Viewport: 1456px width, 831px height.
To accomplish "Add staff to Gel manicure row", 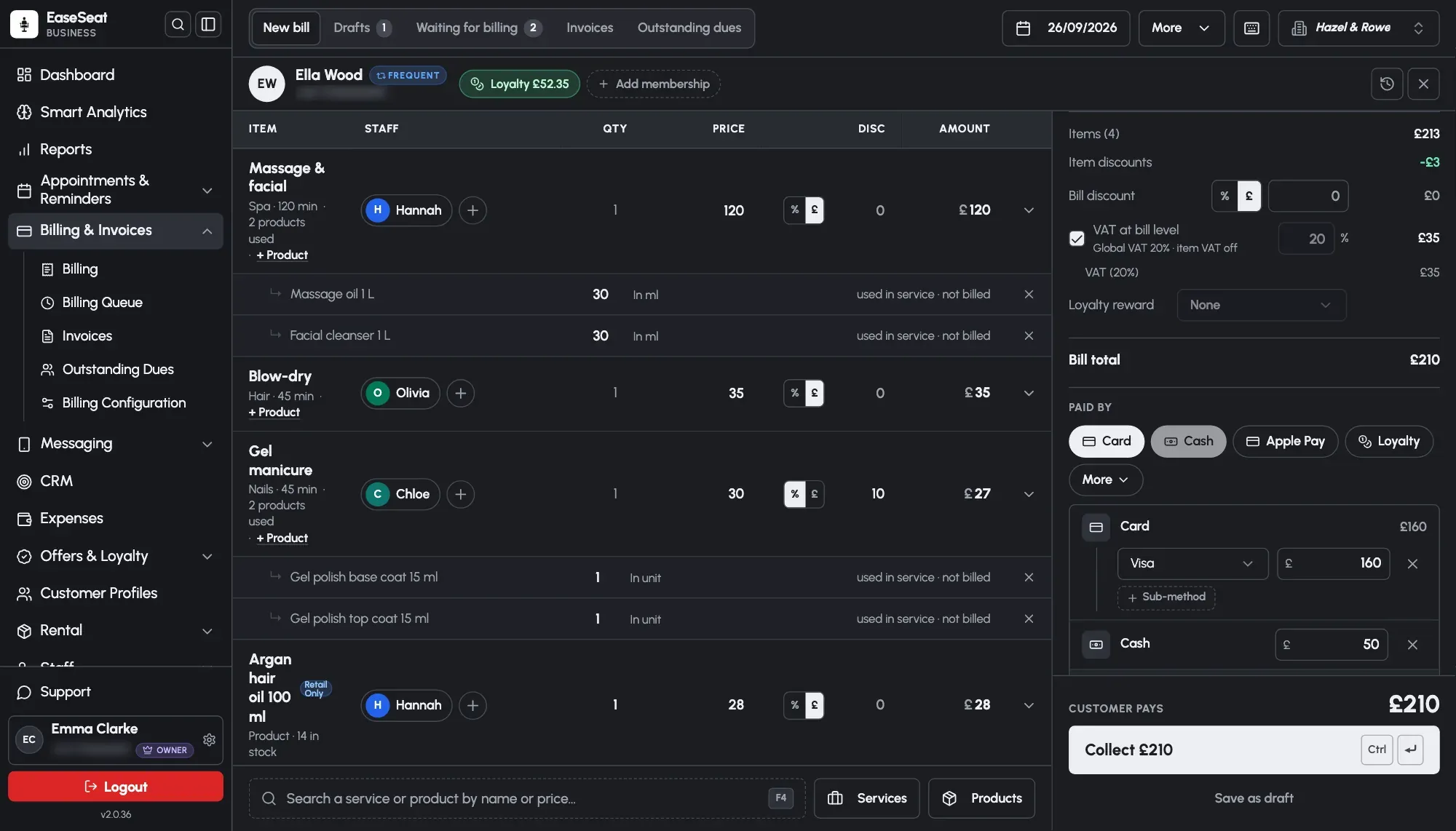I will 460,494.
